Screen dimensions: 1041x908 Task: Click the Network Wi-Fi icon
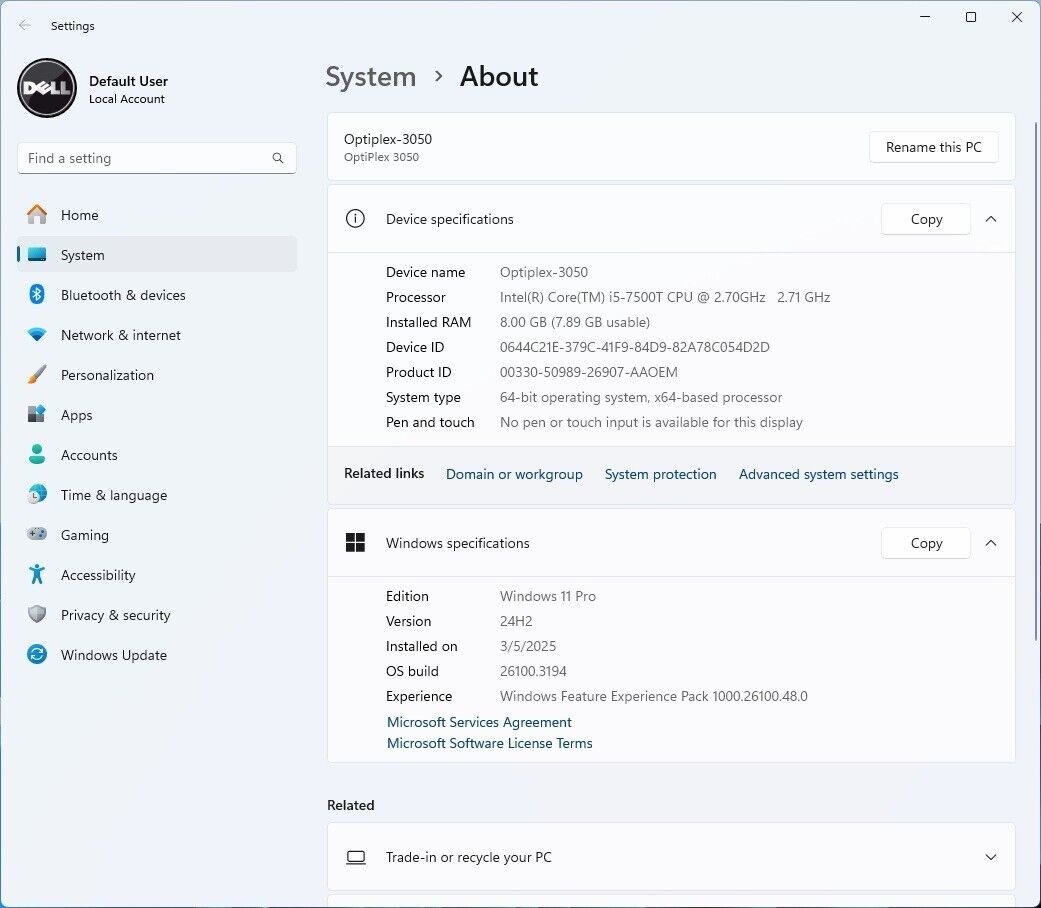click(37, 335)
